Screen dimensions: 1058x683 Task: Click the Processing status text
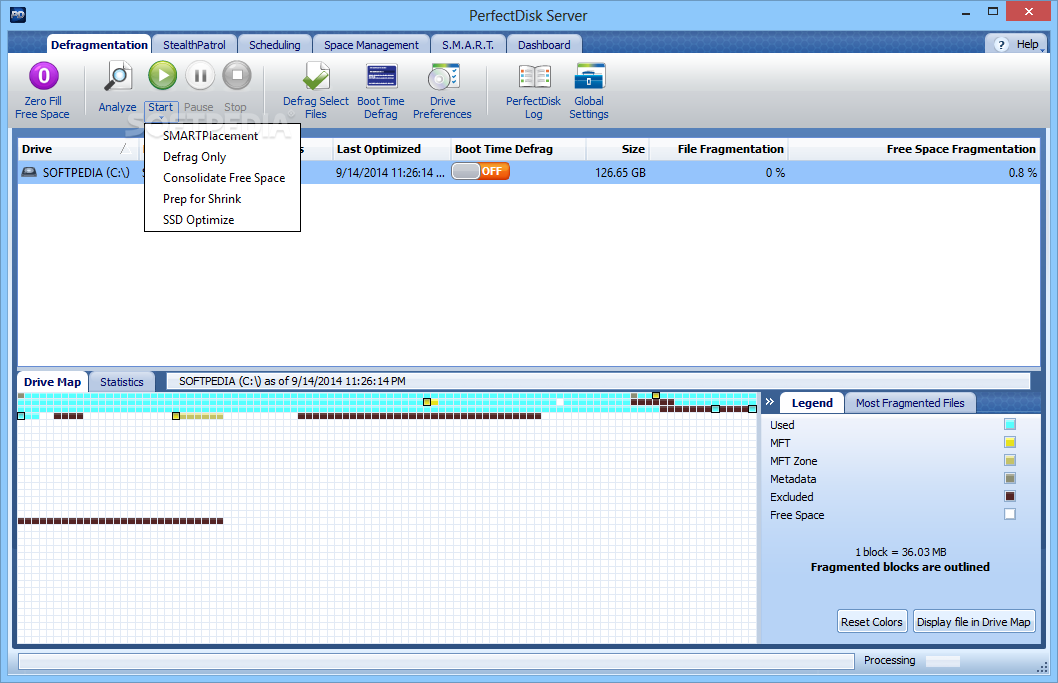coord(889,660)
